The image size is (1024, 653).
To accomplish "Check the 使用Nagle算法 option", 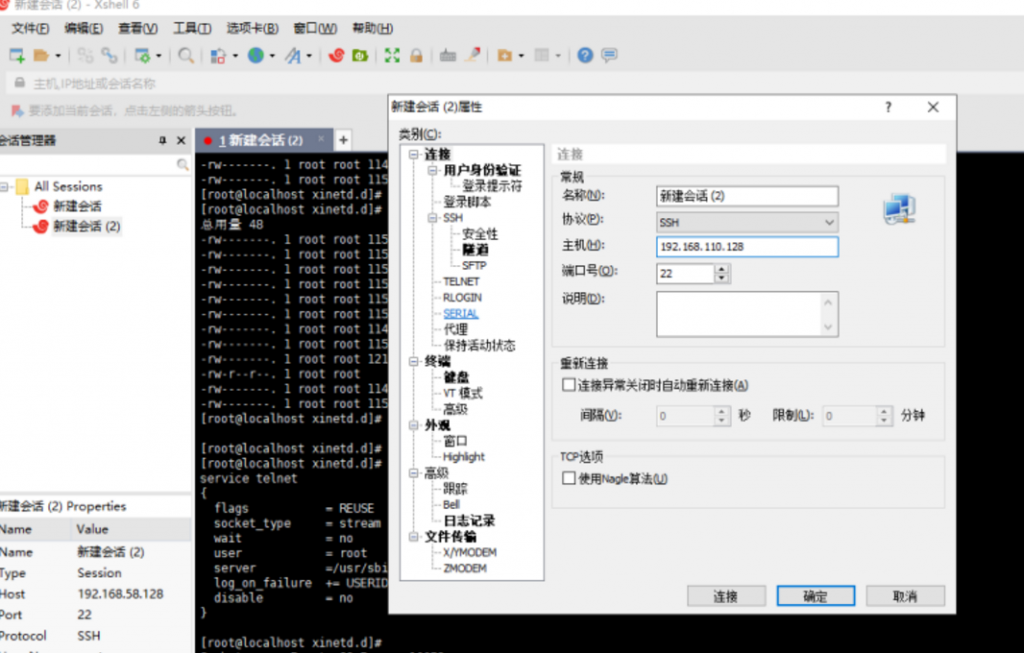I will tap(569, 479).
